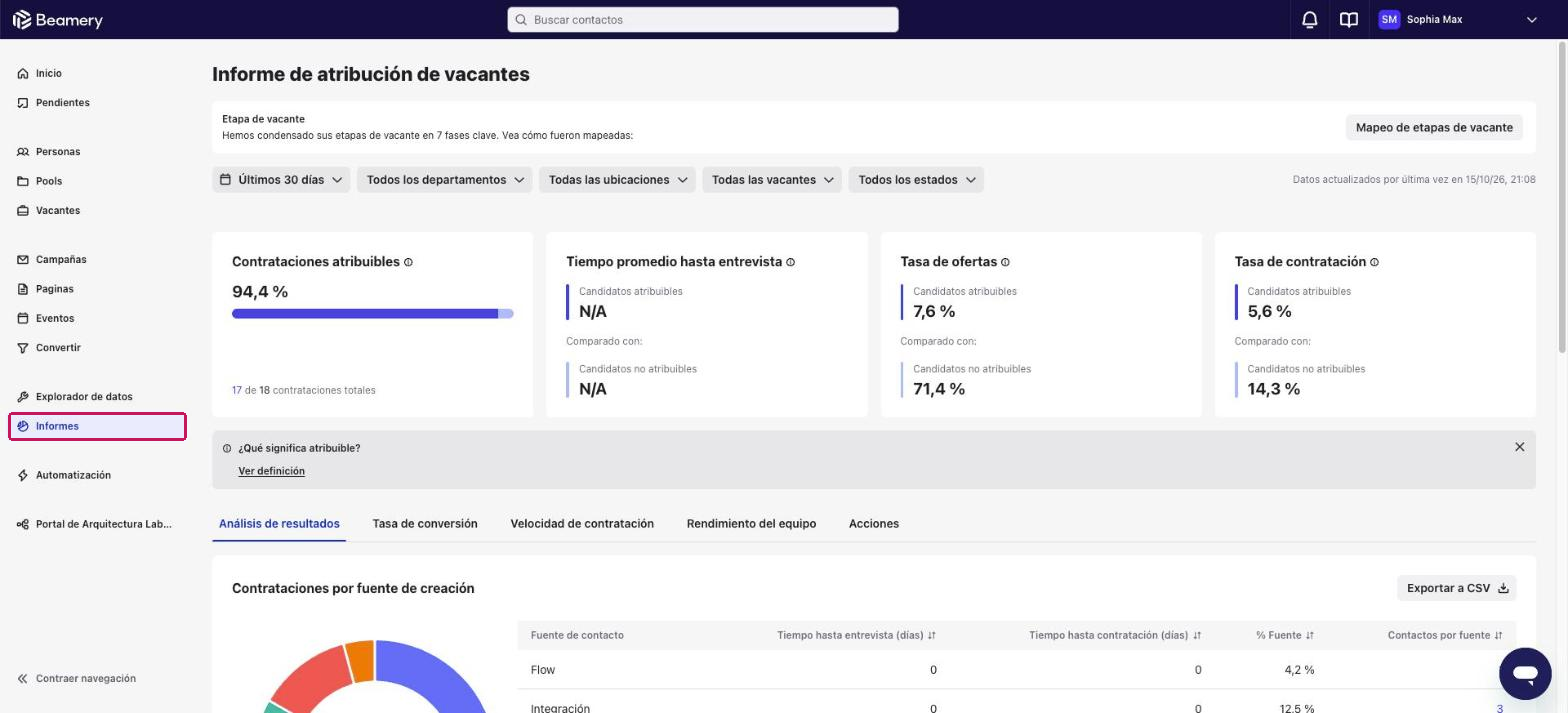Open Pools in sidebar
Image resolution: width=1568 pixels, height=713 pixels.
48,181
